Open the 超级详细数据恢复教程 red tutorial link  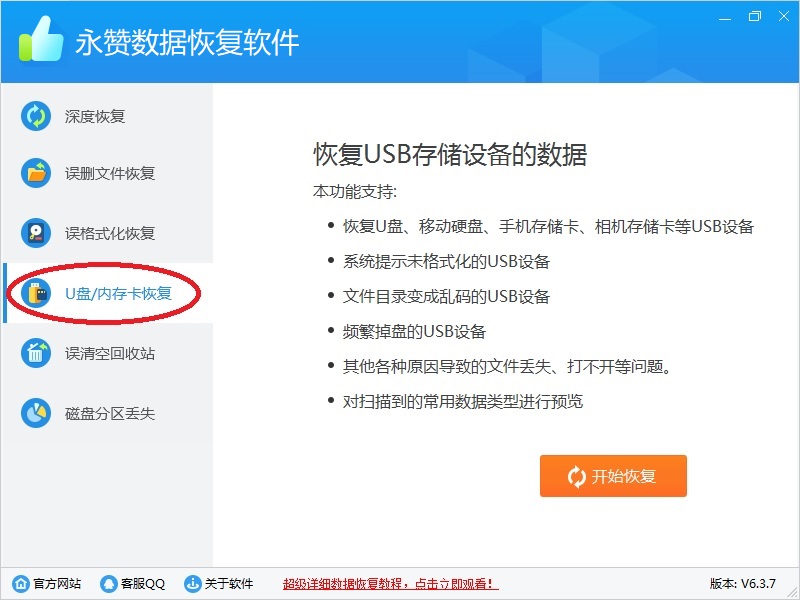pyautogui.click(x=390, y=583)
